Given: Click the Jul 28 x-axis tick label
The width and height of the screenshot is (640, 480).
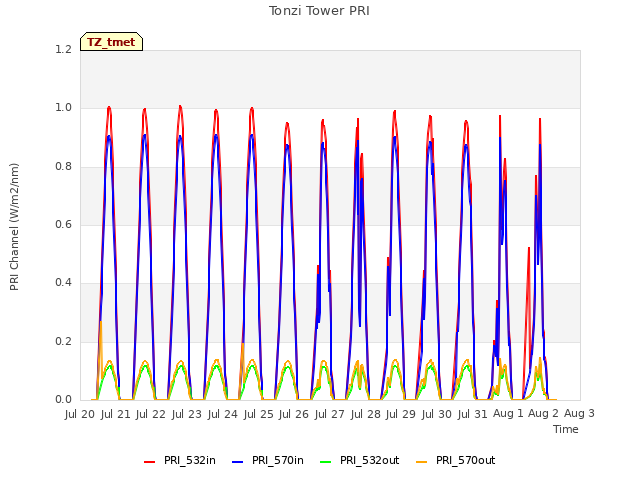Looking at the screenshot, I should [x=365, y=414].
